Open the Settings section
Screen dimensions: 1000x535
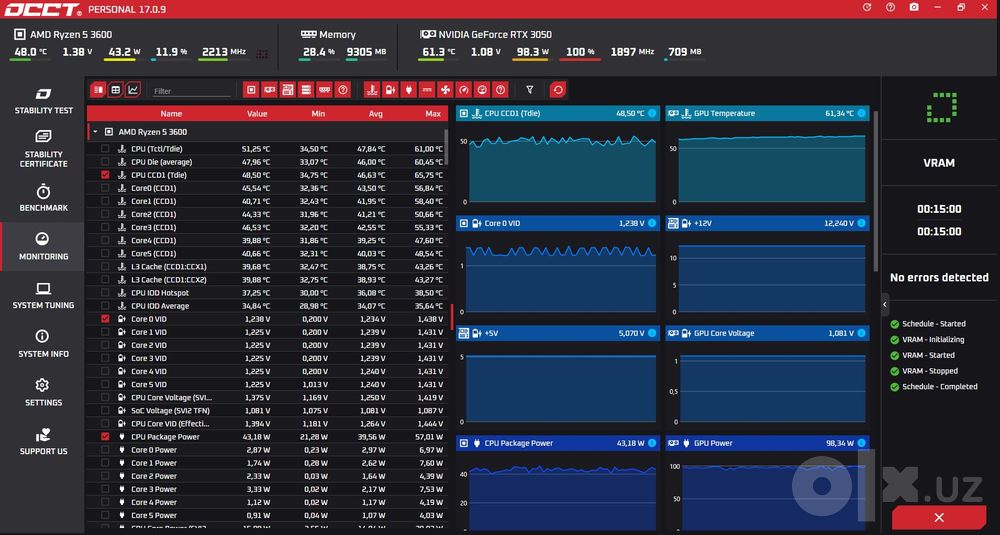43,393
